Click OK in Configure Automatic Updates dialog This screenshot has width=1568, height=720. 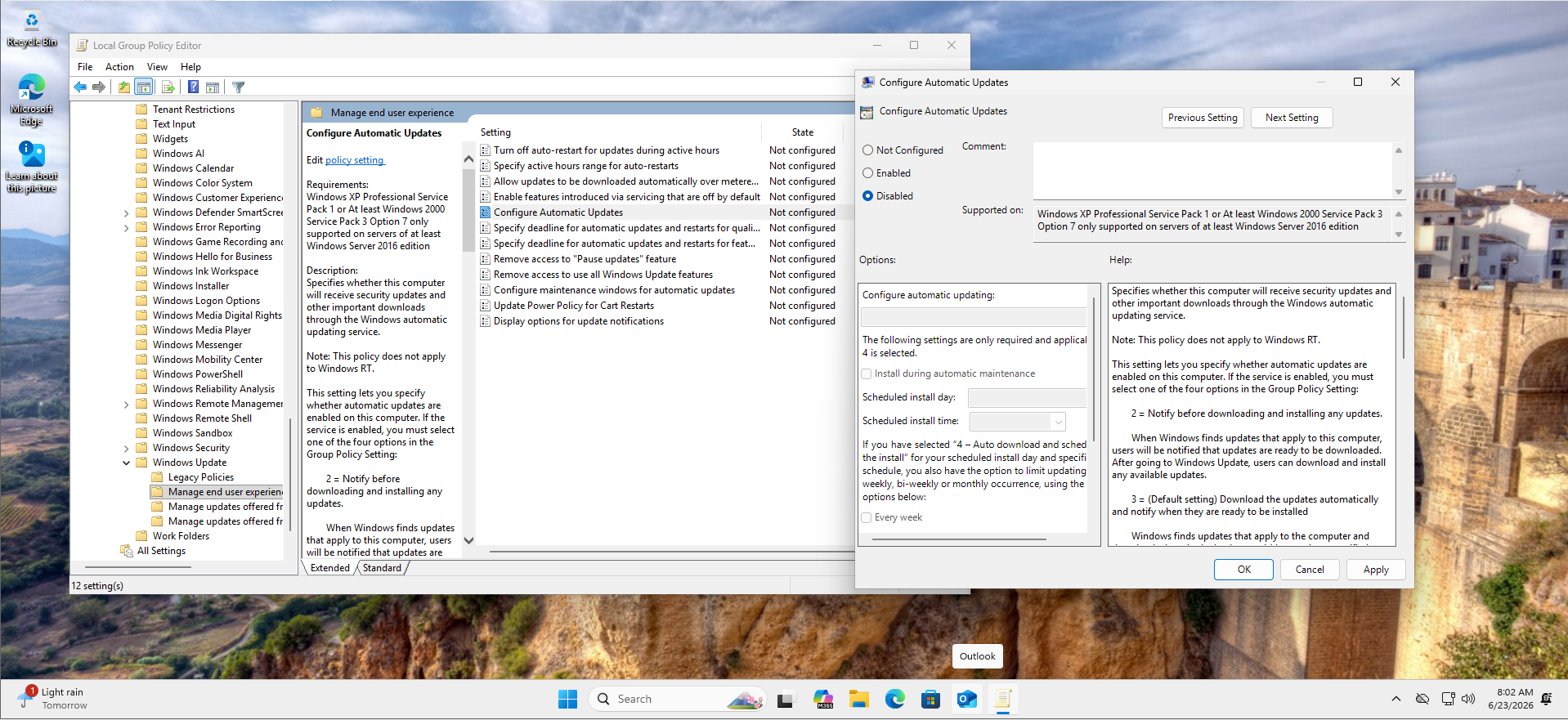pos(1243,570)
